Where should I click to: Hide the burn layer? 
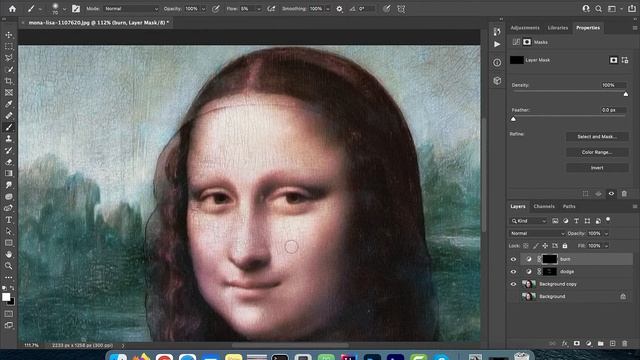click(x=513, y=259)
